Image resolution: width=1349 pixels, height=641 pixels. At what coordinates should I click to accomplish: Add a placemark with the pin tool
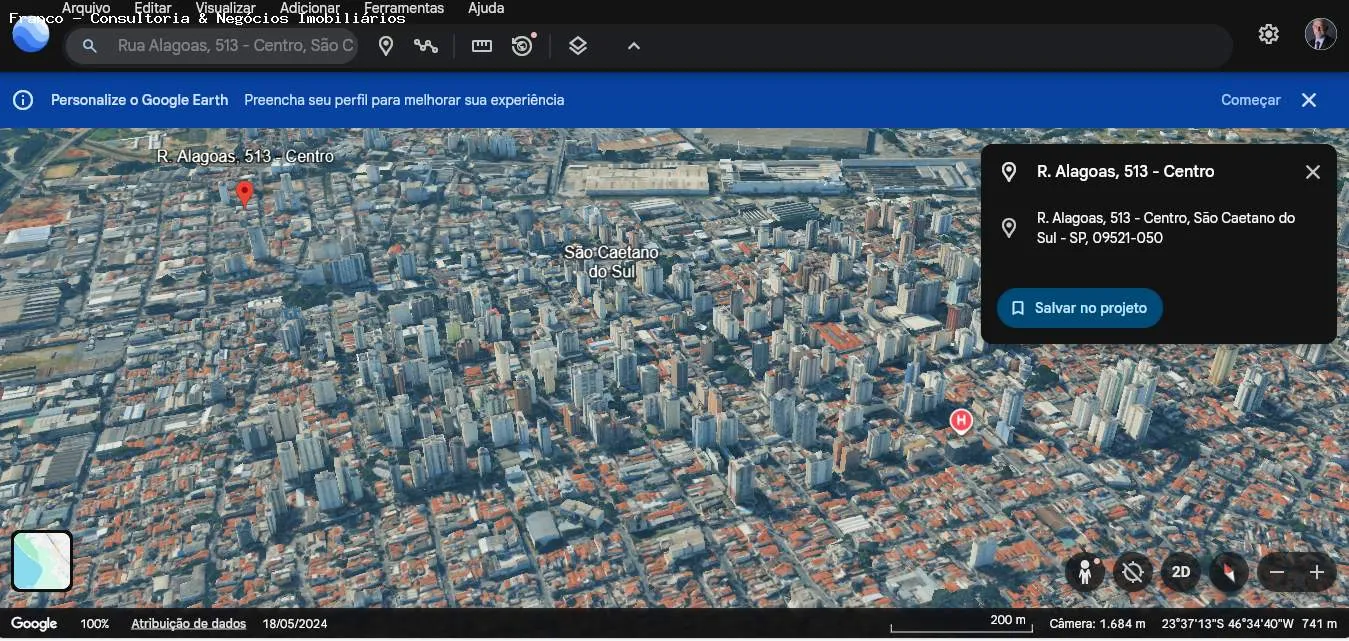pyautogui.click(x=386, y=46)
